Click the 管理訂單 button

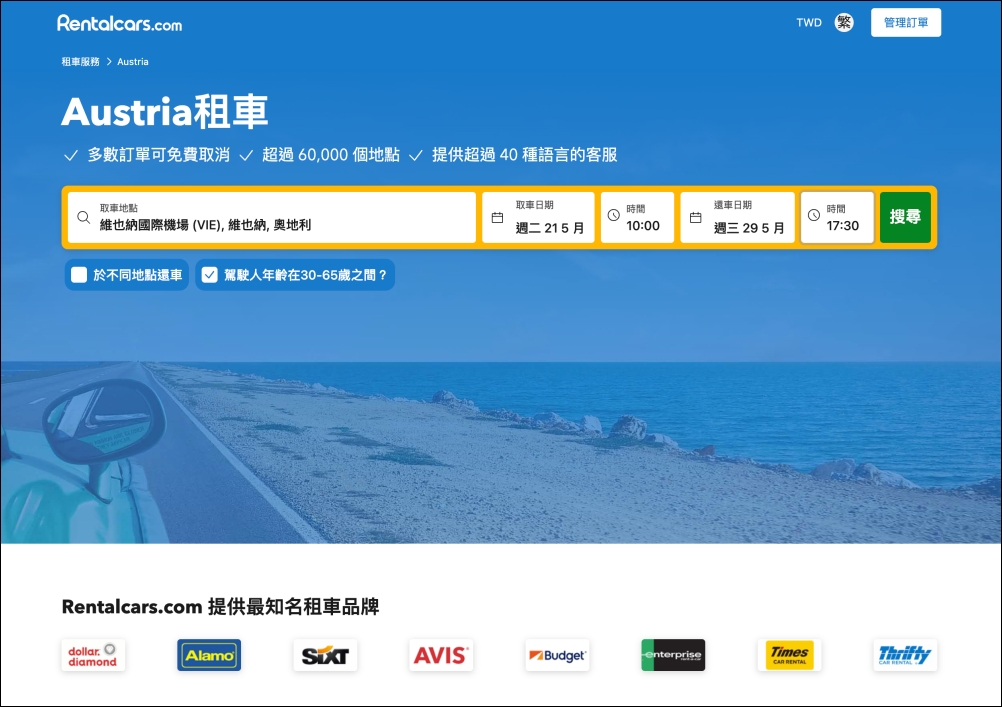pyautogui.click(x=906, y=22)
